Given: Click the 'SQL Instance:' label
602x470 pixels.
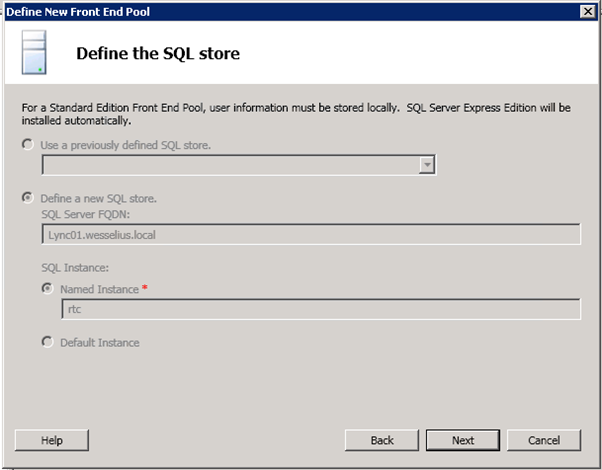Looking at the screenshot, I should click(x=75, y=269).
